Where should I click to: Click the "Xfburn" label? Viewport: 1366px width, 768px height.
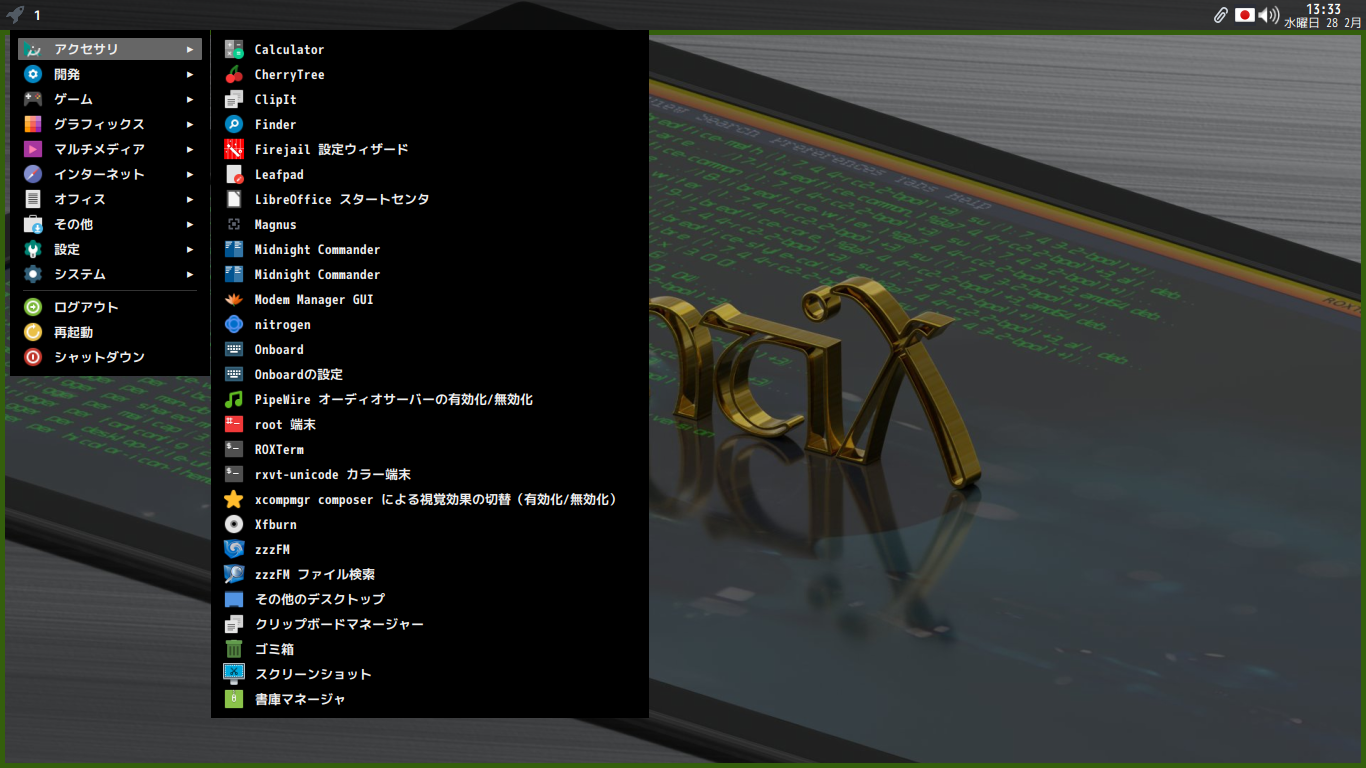point(276,524)
